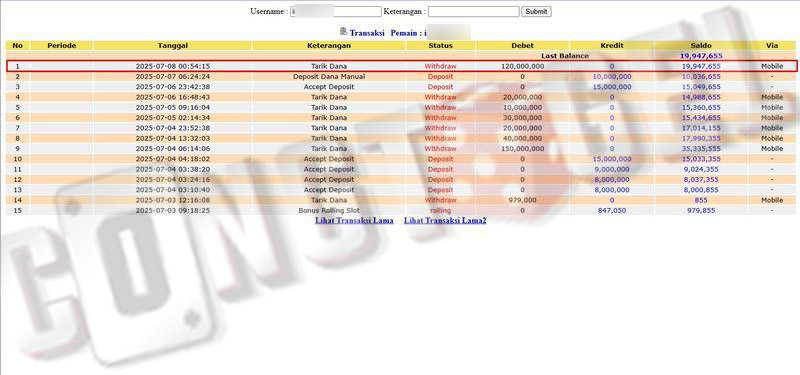Screen dimensions: 800x375
Task: Select the highlighted 120,000,000 withdraw row
Action: [401, 66]
